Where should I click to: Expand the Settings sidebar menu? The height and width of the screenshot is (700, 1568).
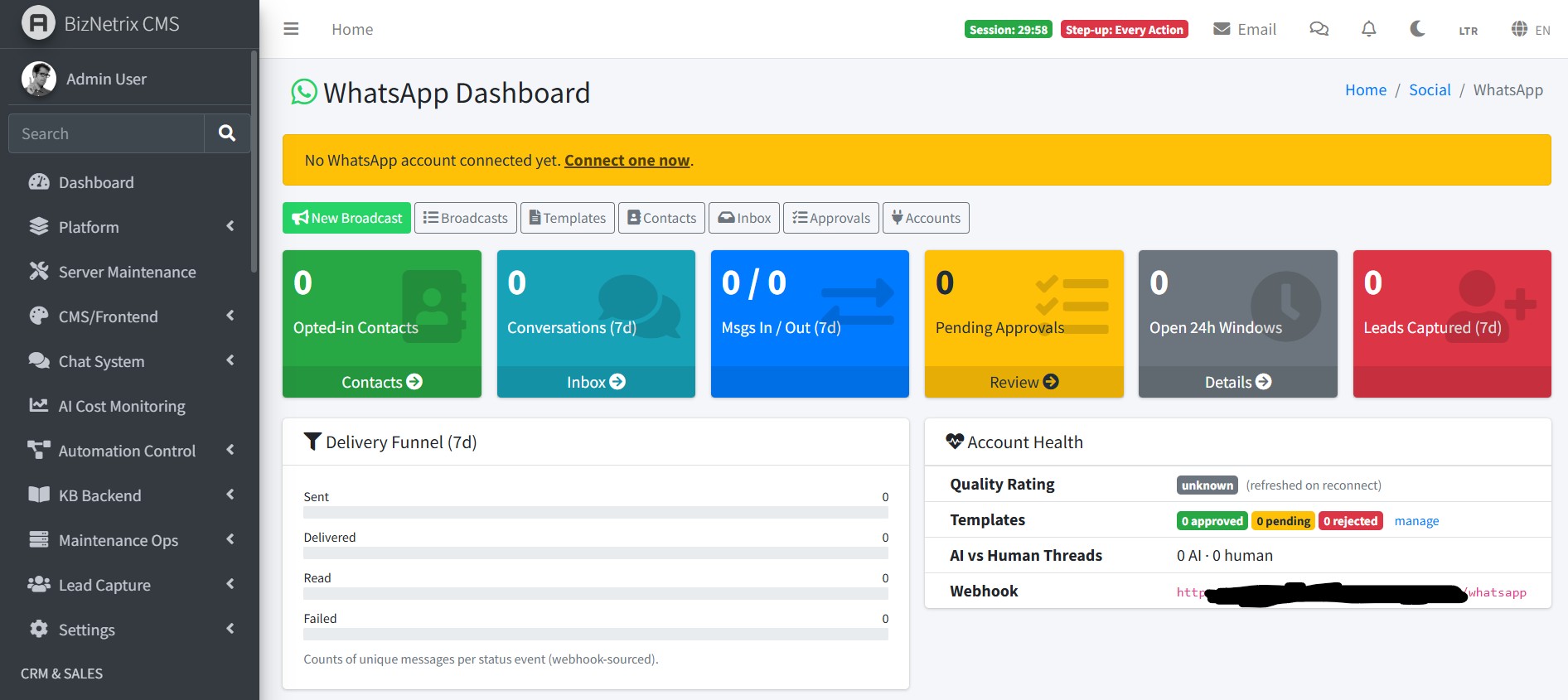[129, 630]
